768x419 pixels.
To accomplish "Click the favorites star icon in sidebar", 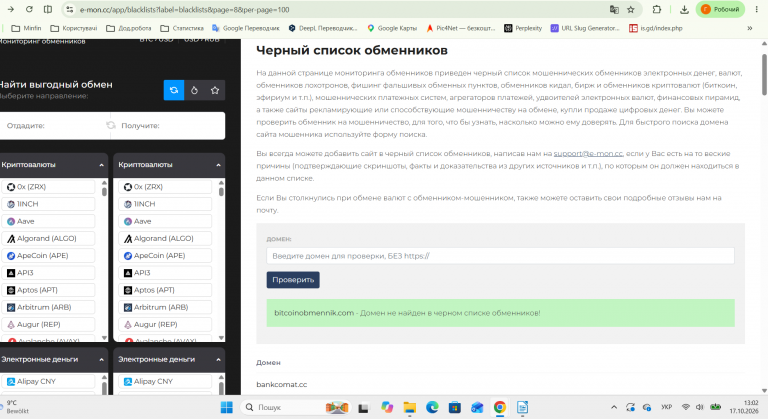I will tap(215, 90).
